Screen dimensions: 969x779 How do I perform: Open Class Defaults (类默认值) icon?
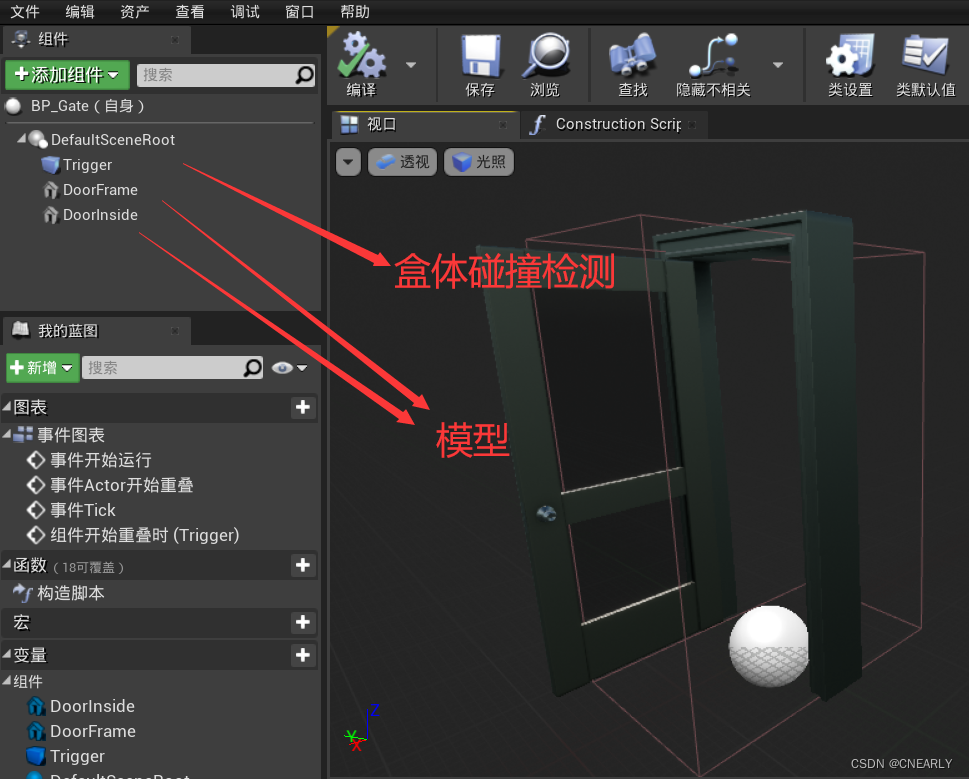tap(925, 56)
